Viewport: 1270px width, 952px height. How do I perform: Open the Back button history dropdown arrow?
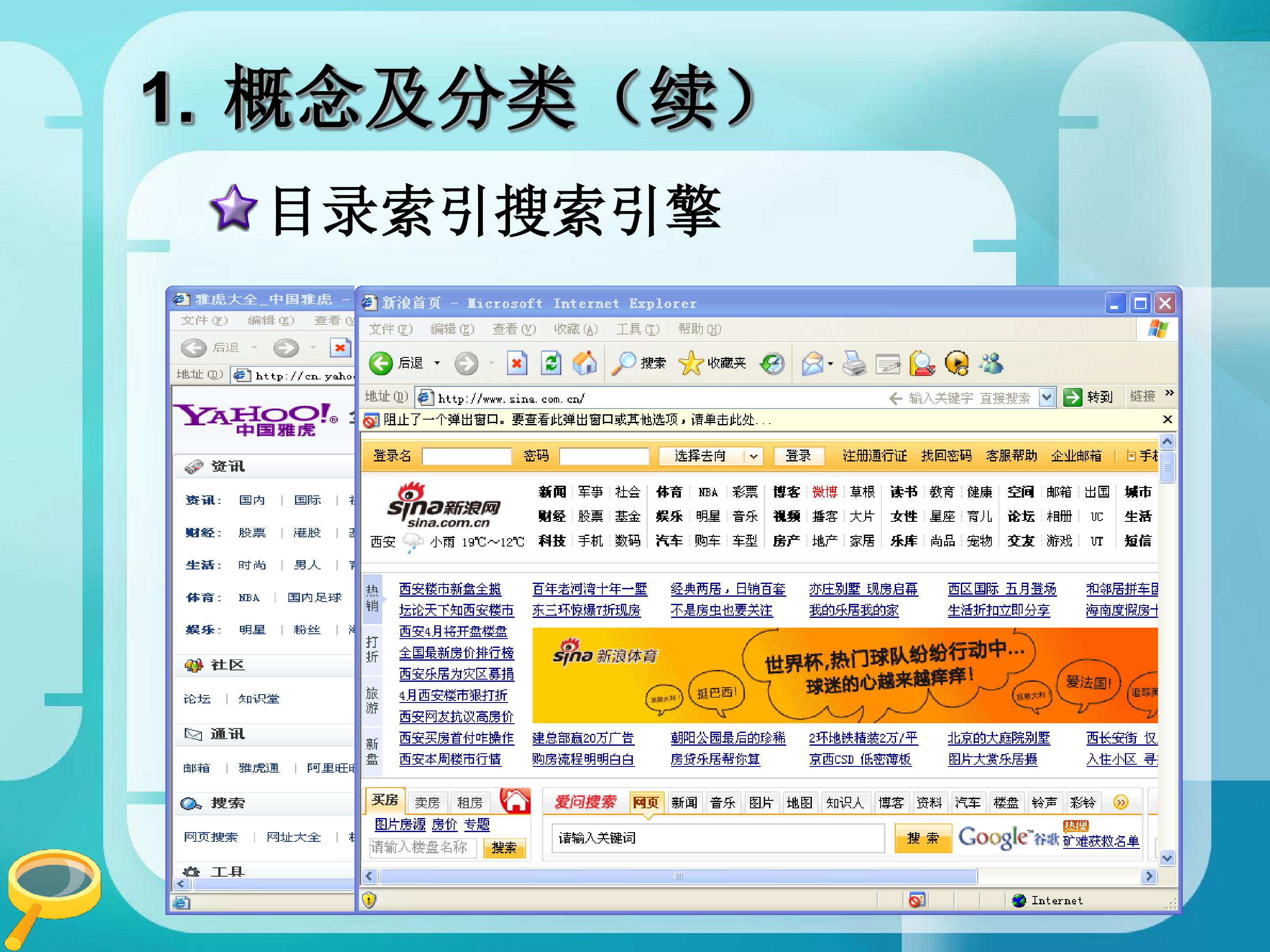click(x=437, y=363)
